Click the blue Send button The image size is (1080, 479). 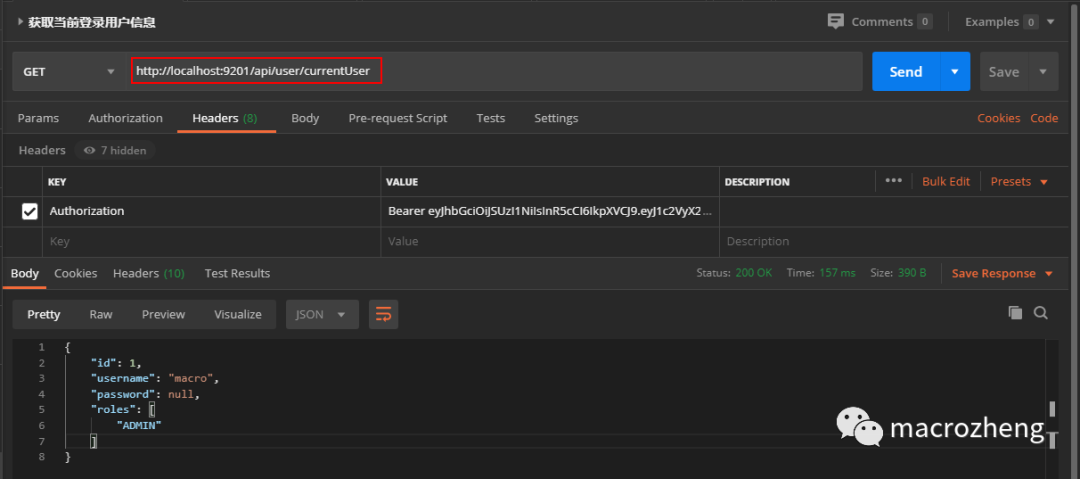coord(906,72)
